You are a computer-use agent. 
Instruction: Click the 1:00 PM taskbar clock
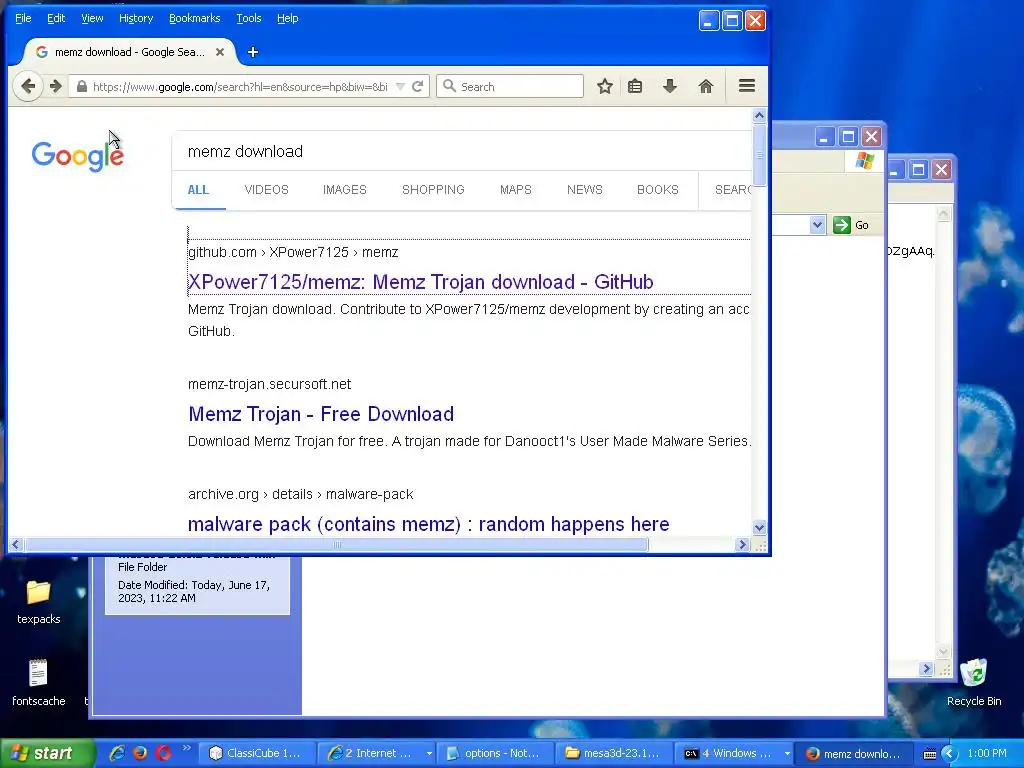(x=987, y=753)
